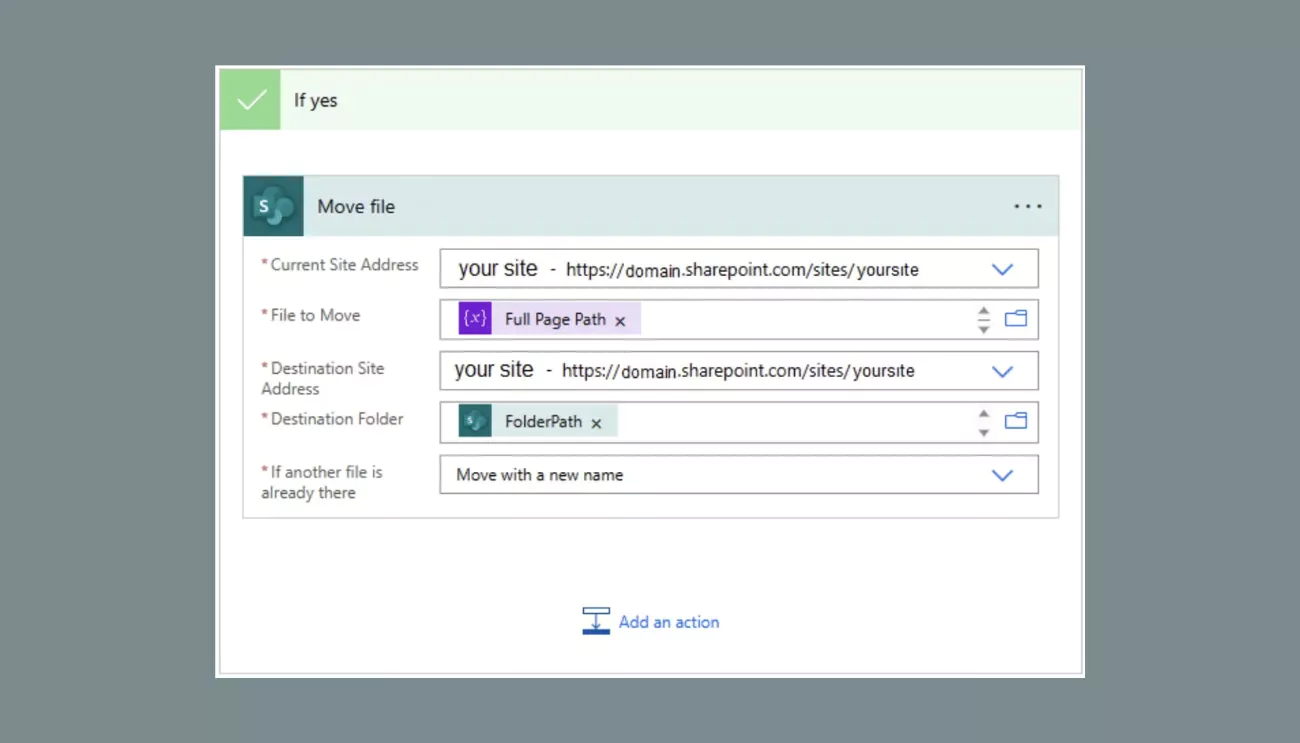The height and width of the screenshot is (743, 1300).
Task: Open the Move file ellipsis options menu
Action: (x=1028, y=206)
